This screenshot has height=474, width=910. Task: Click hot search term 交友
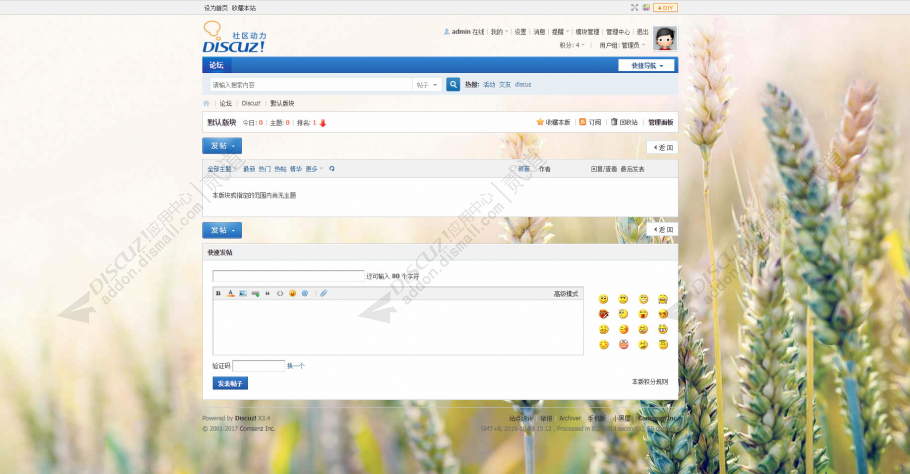[505, 85]
